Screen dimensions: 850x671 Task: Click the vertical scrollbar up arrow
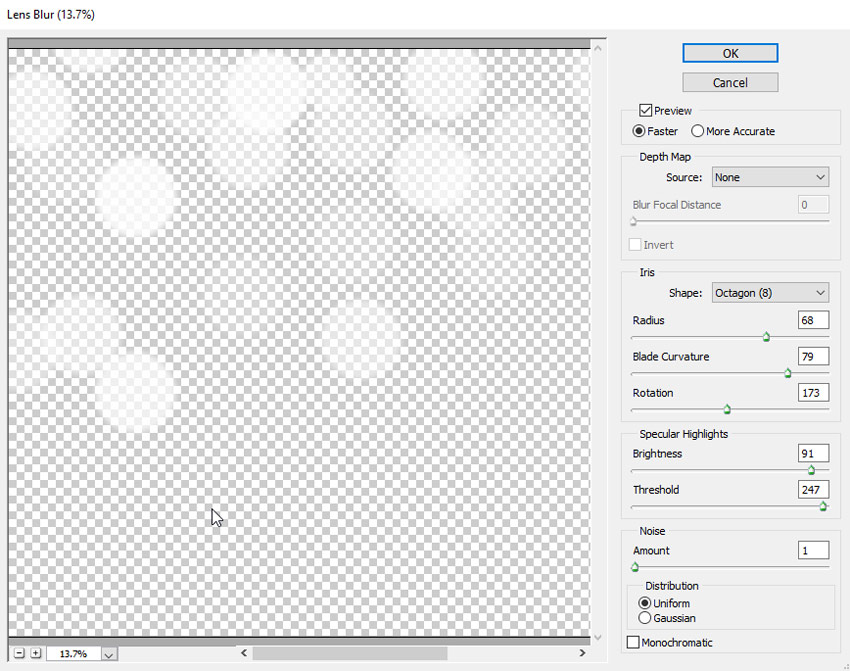(598, 48)
